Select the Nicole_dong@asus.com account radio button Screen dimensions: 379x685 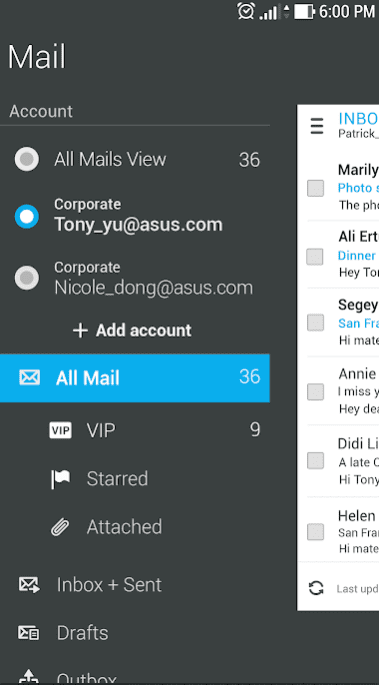(27, 278)
